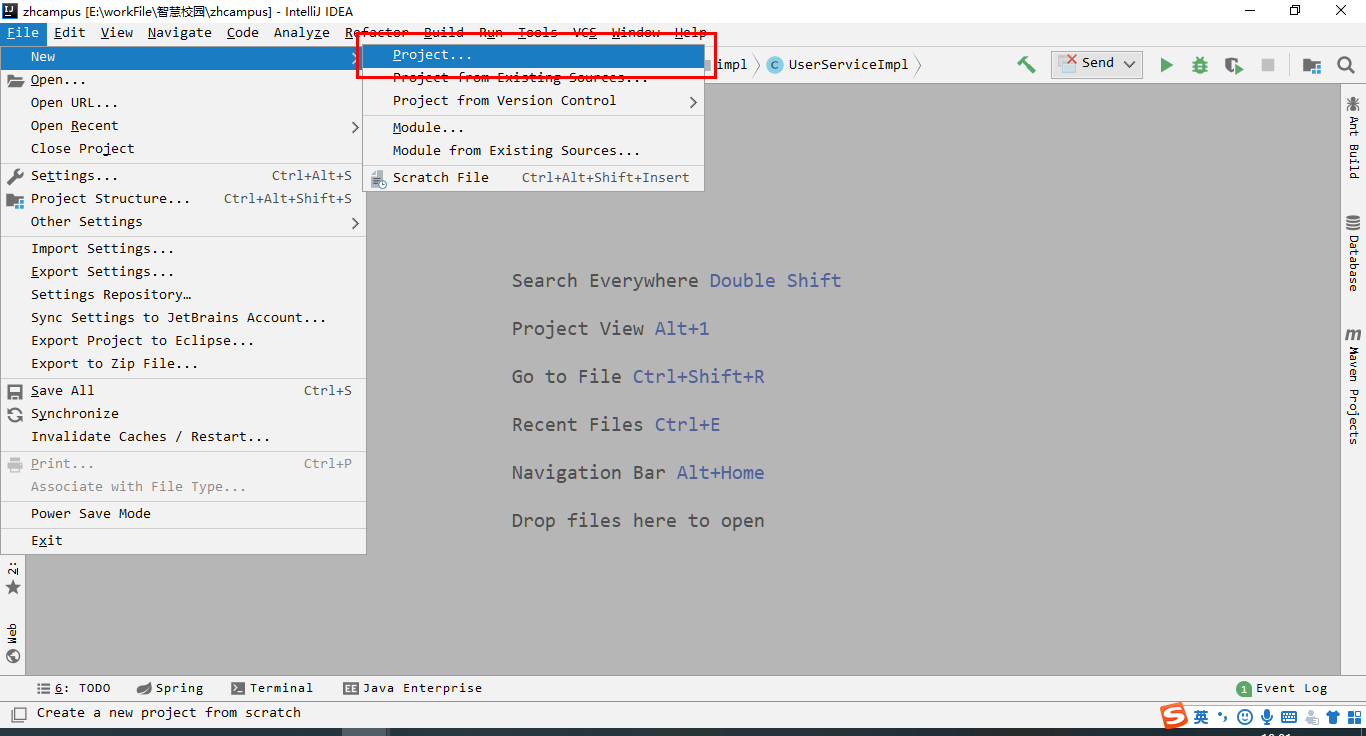
Task: Open the Database tool window
Action: point(1353,250)
